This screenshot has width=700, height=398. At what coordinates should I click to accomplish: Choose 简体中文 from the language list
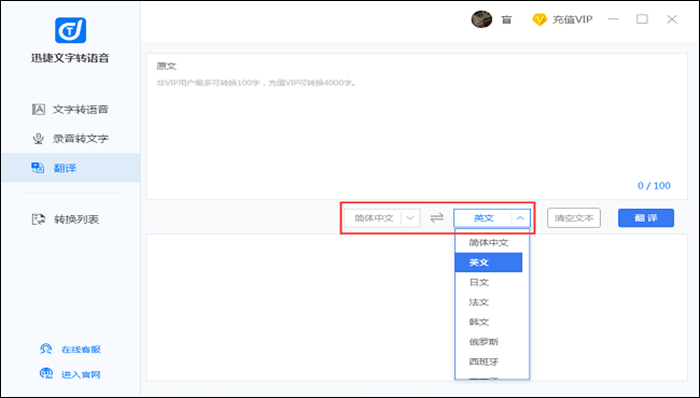[x=489, y=243]
